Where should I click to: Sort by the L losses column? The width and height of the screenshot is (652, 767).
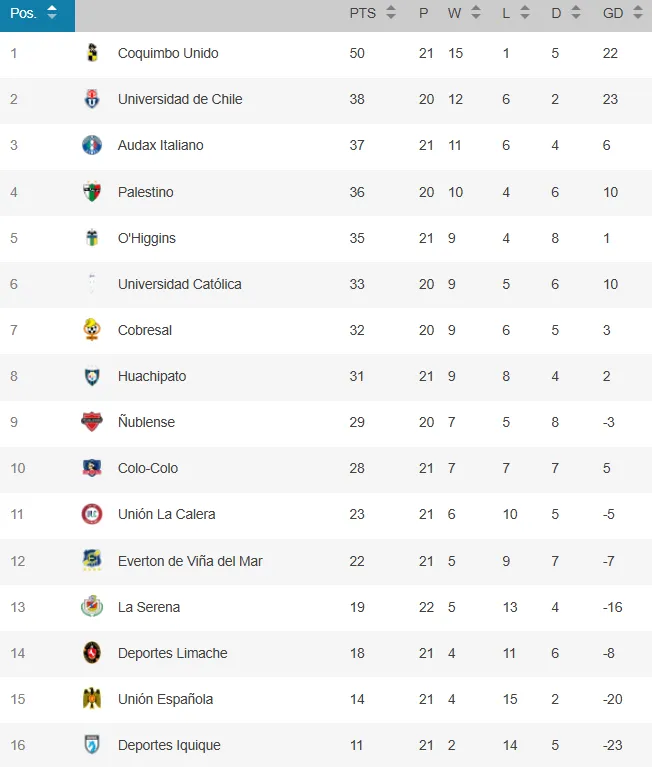[514, 13]
